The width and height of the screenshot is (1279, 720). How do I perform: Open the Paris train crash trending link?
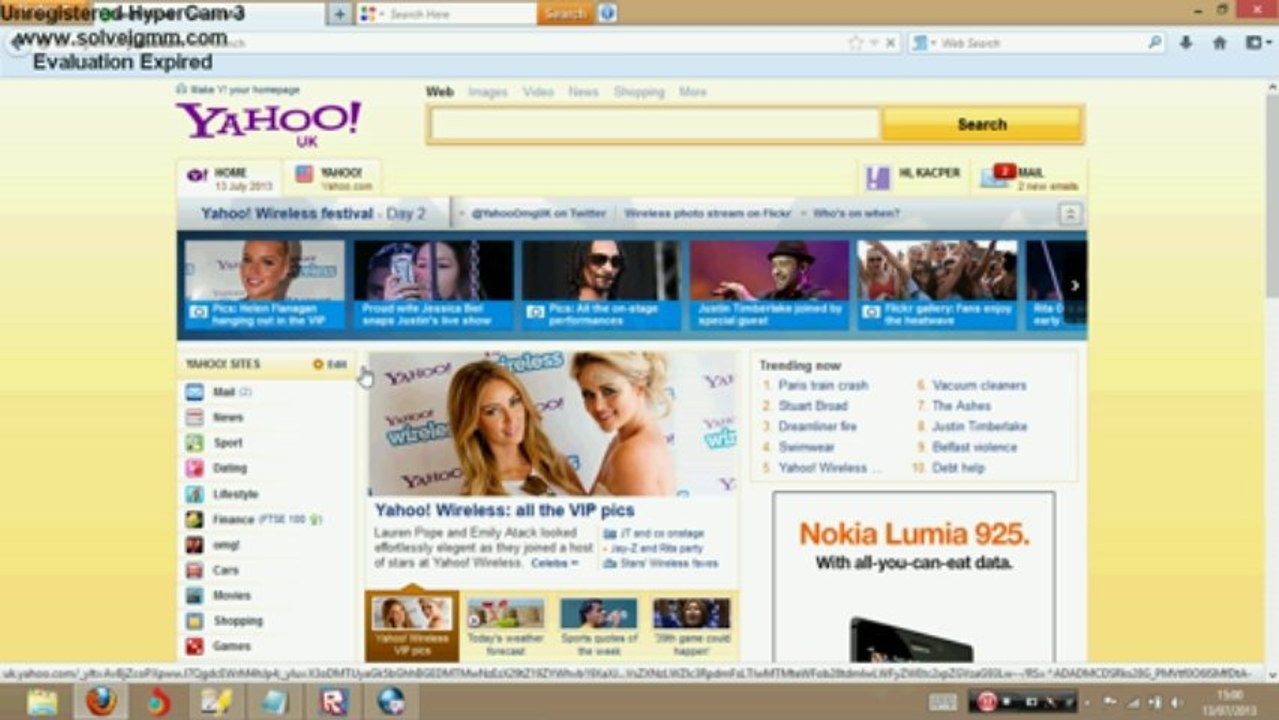823,385
